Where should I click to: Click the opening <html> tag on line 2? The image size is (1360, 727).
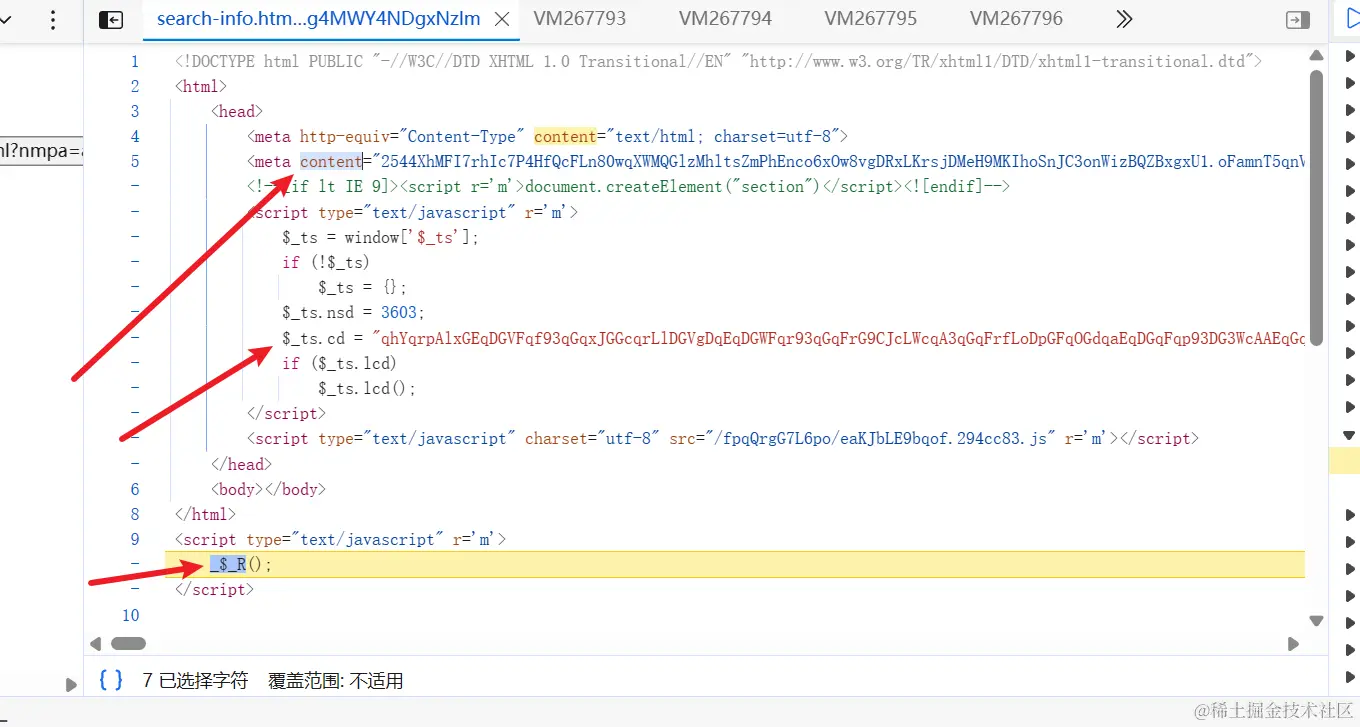tap(201, 87)
